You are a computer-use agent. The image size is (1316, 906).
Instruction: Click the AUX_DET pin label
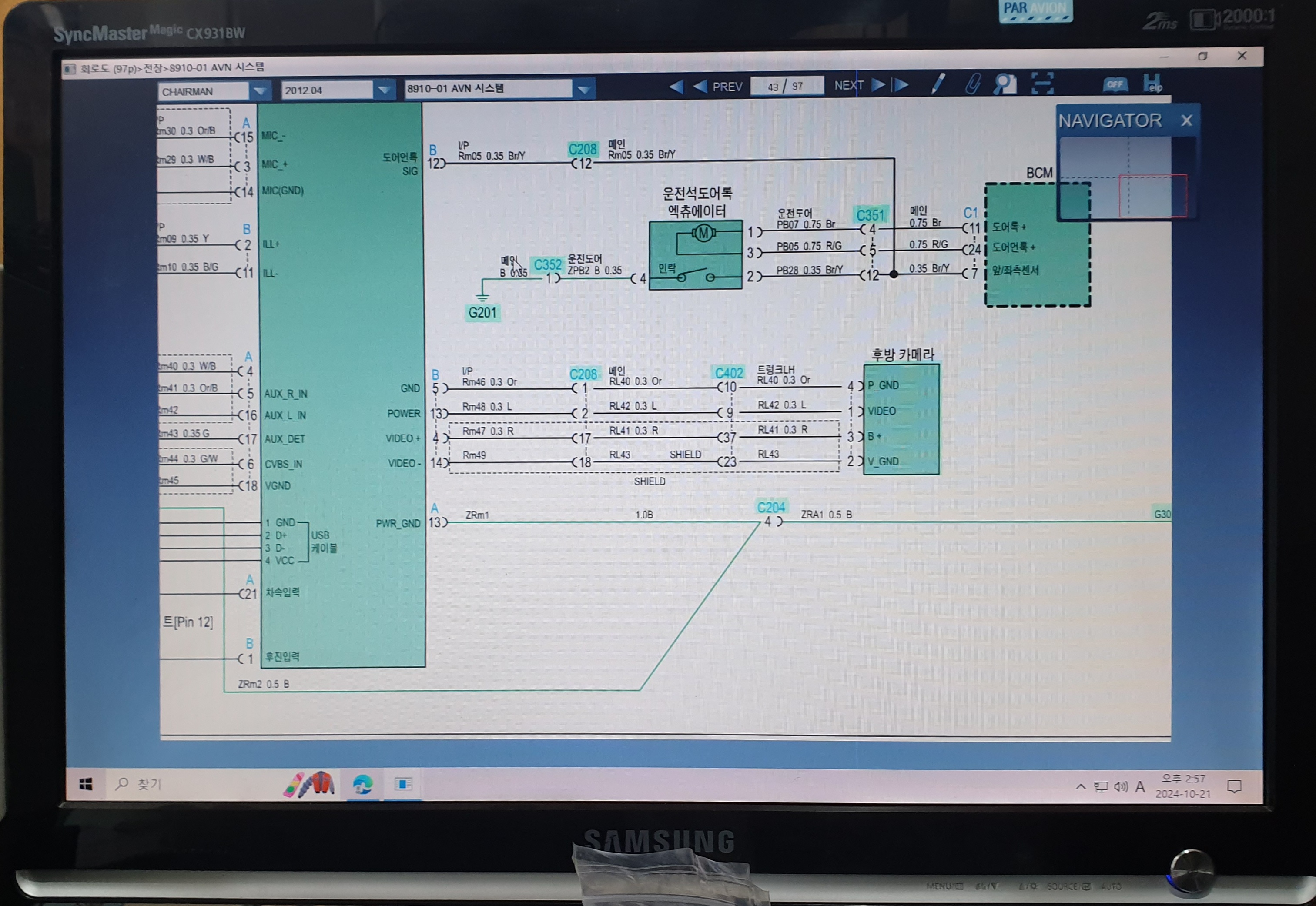[285, 439]
